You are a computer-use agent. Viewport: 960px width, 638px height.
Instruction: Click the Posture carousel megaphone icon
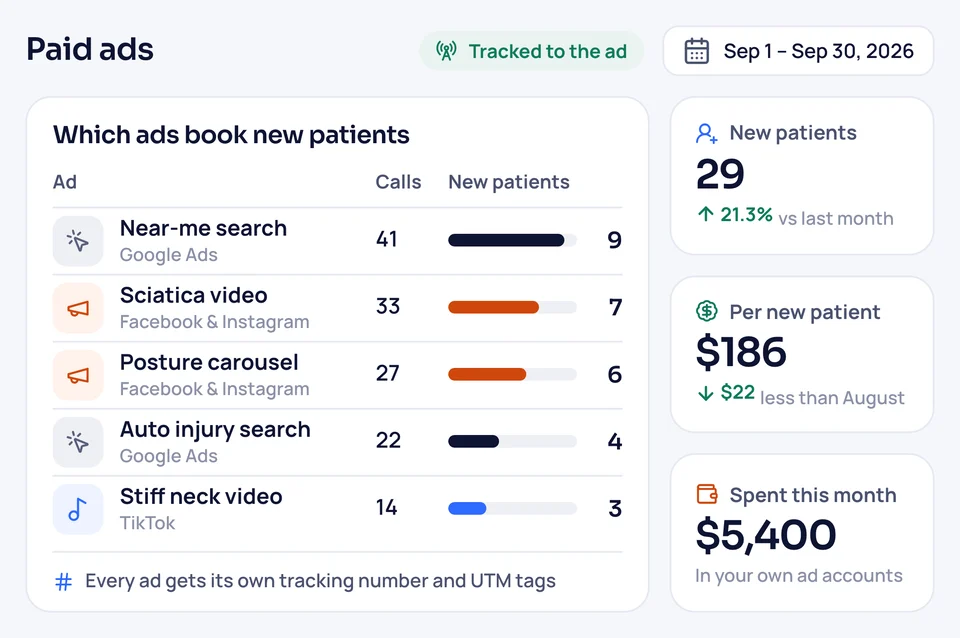(78, 375)
